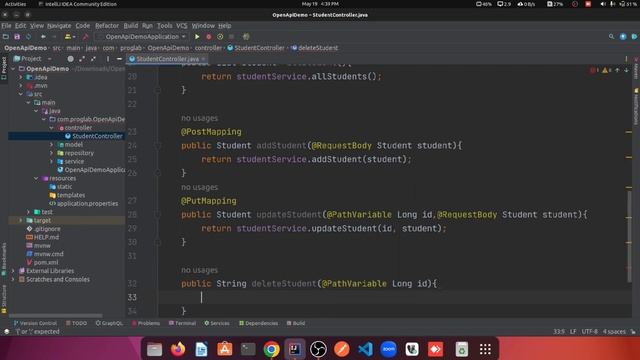Viewport: 640px width, 360px height.
Task: Open Zoom from the dock
Action: click(389, 349)
